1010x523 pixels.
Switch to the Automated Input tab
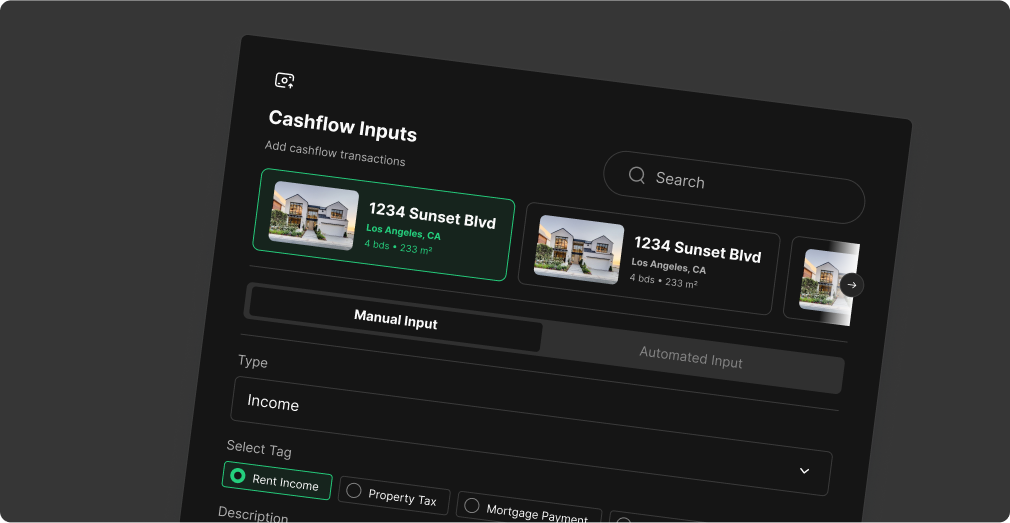690,358
